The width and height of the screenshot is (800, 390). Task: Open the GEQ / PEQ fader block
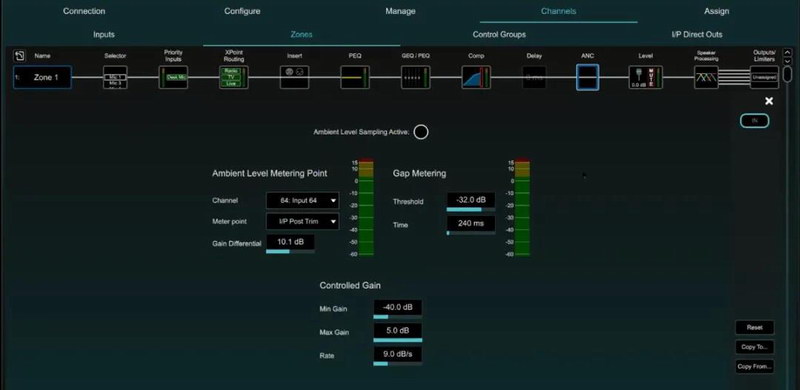(x=415, y=77)
